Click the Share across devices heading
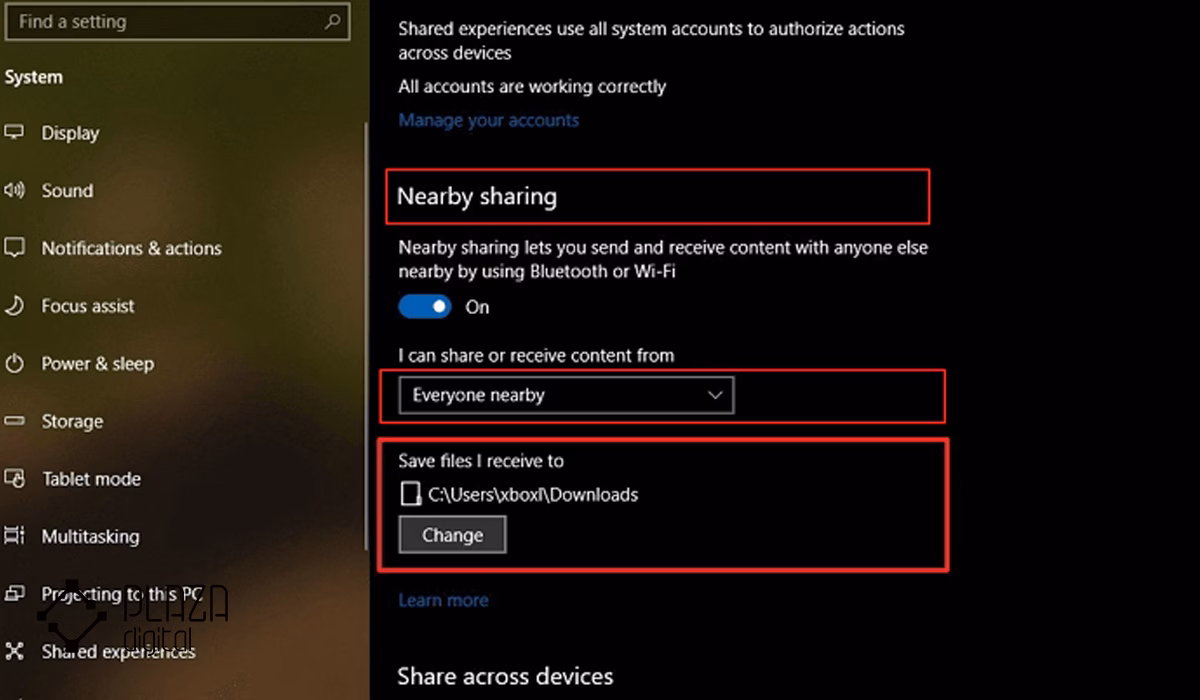1200x700 pixels. click(x=505, y=677)
